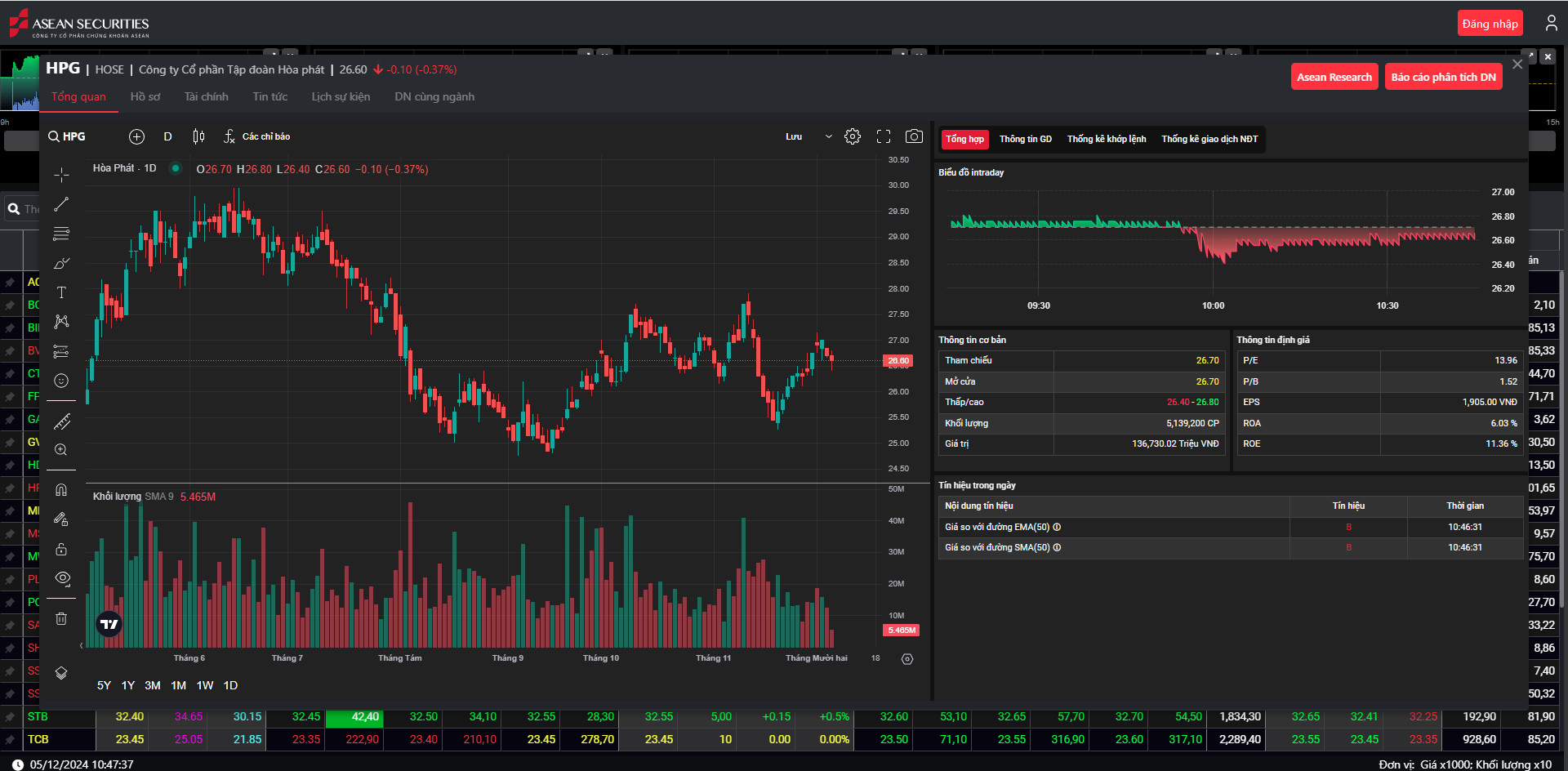1568x771 pixels.
Task: Click the Báo cáo phân tích DN button
Action: click(1442, 76)
